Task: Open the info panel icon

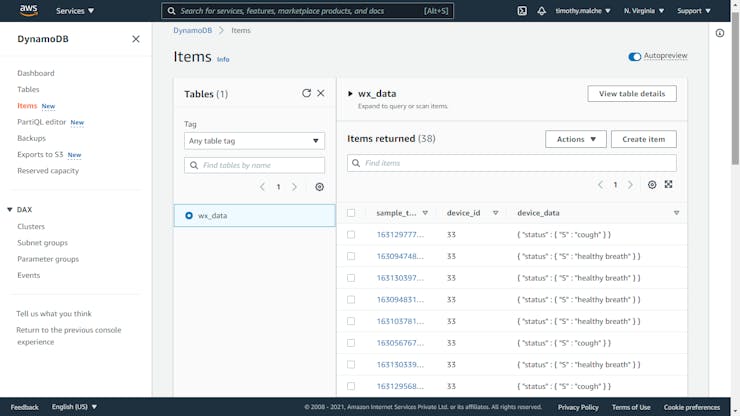Action: pyautogui.click(x=720, y=33)
